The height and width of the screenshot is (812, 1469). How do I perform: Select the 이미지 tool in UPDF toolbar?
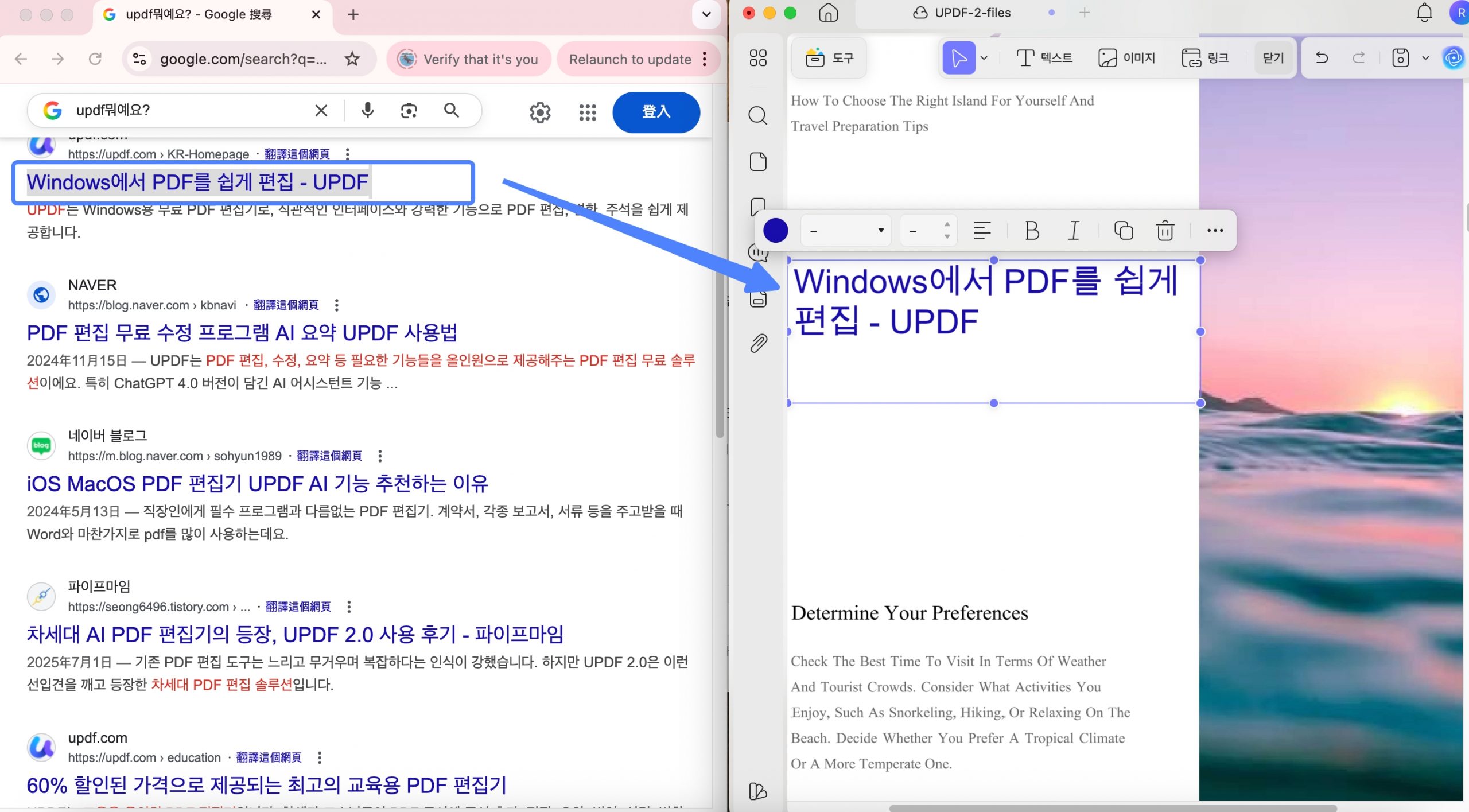(1126, 58)
